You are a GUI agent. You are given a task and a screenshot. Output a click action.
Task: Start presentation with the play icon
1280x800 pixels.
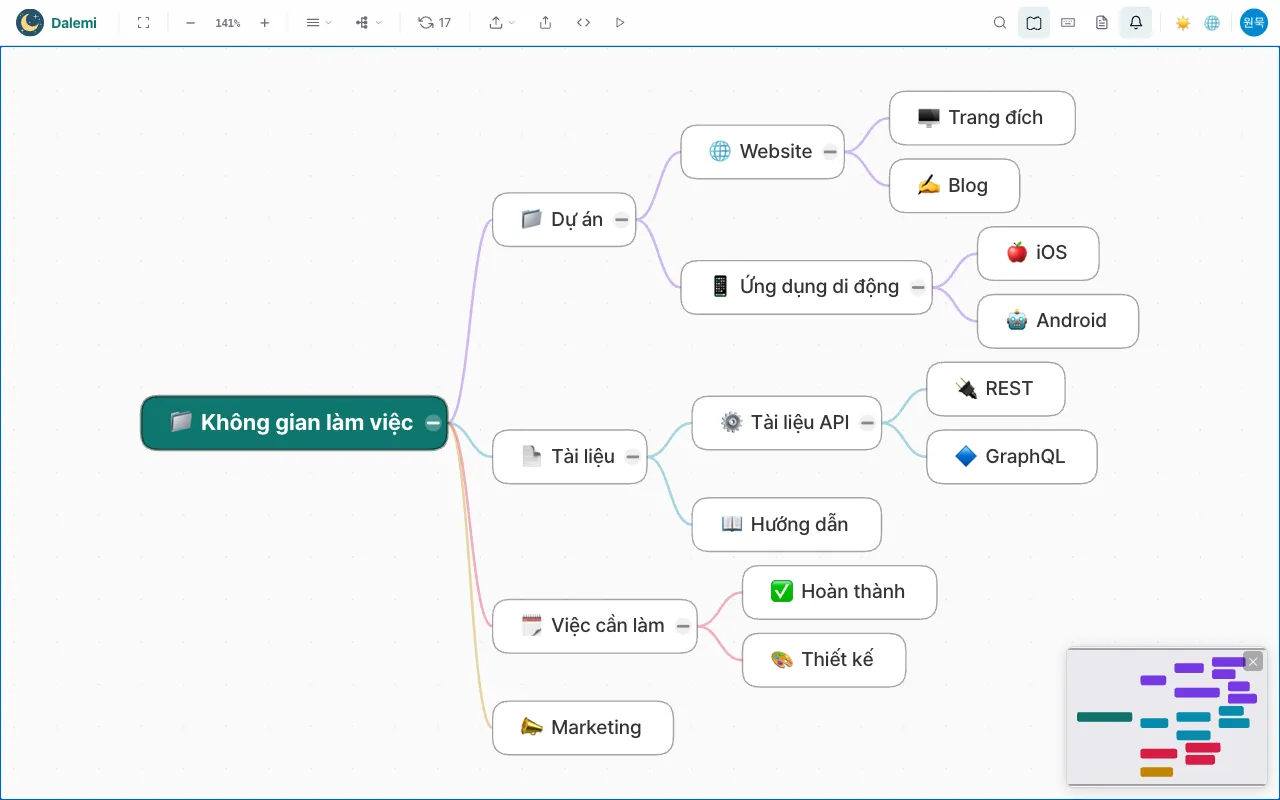coord(620,22)
